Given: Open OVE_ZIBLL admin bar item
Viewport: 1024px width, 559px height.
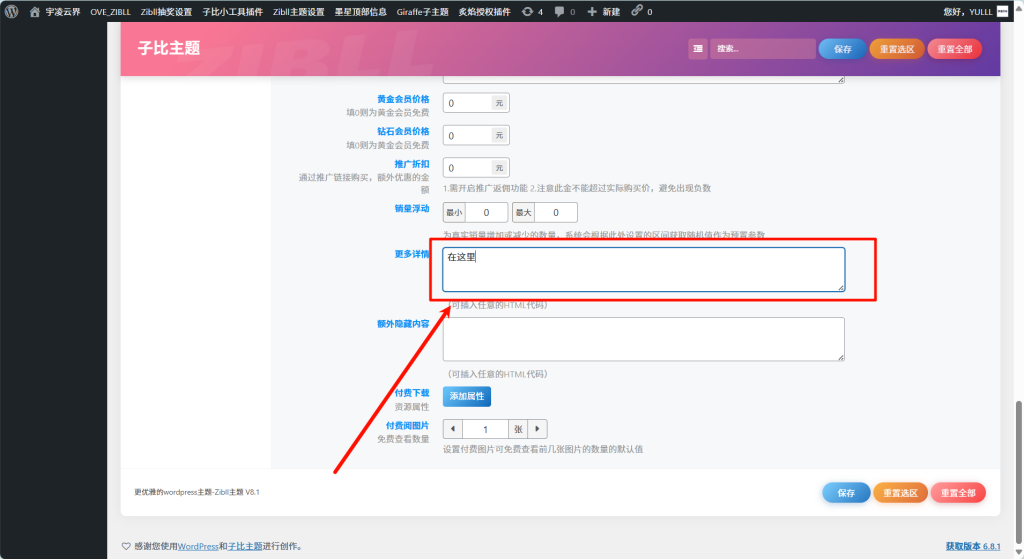Looking at the screenshot, I should coord(110,12).
